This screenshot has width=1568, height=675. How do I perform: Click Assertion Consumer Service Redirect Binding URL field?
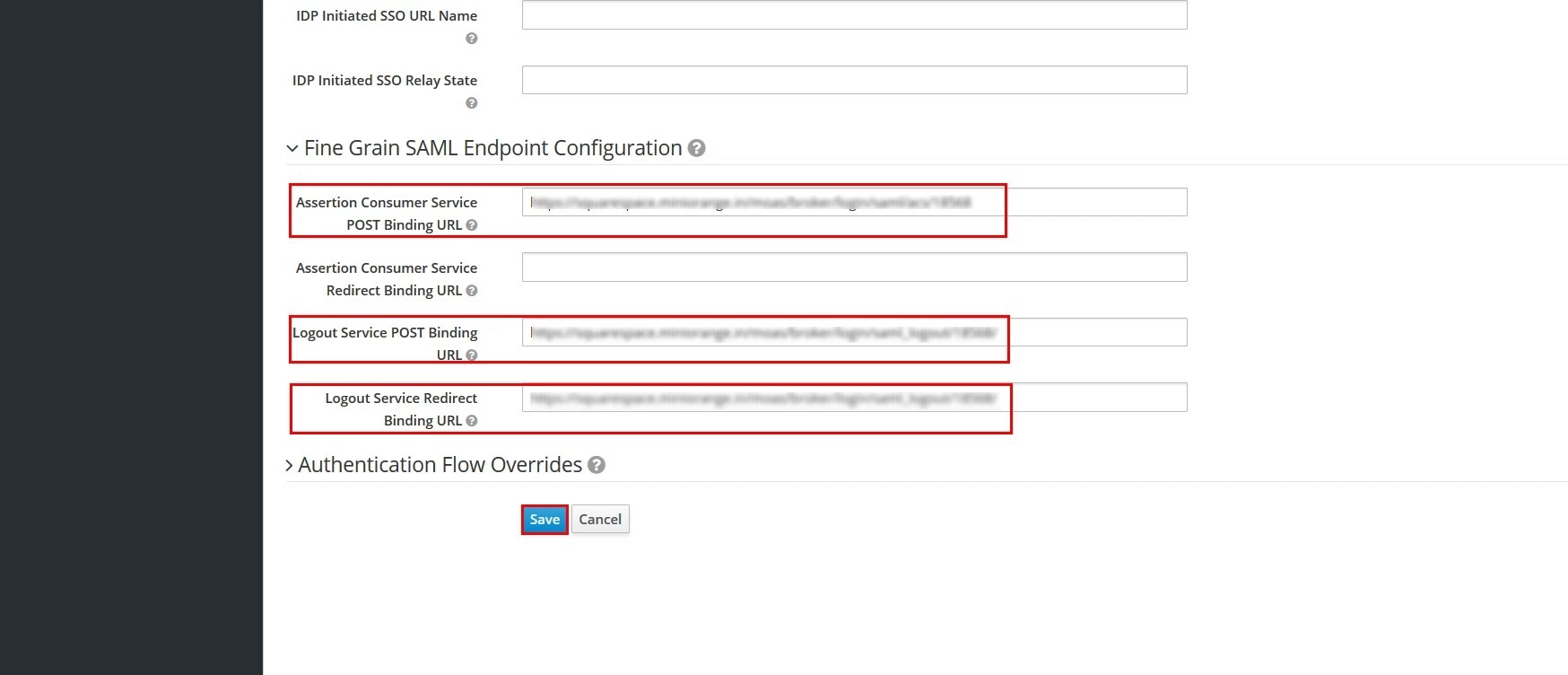click(x=855, y=267)
